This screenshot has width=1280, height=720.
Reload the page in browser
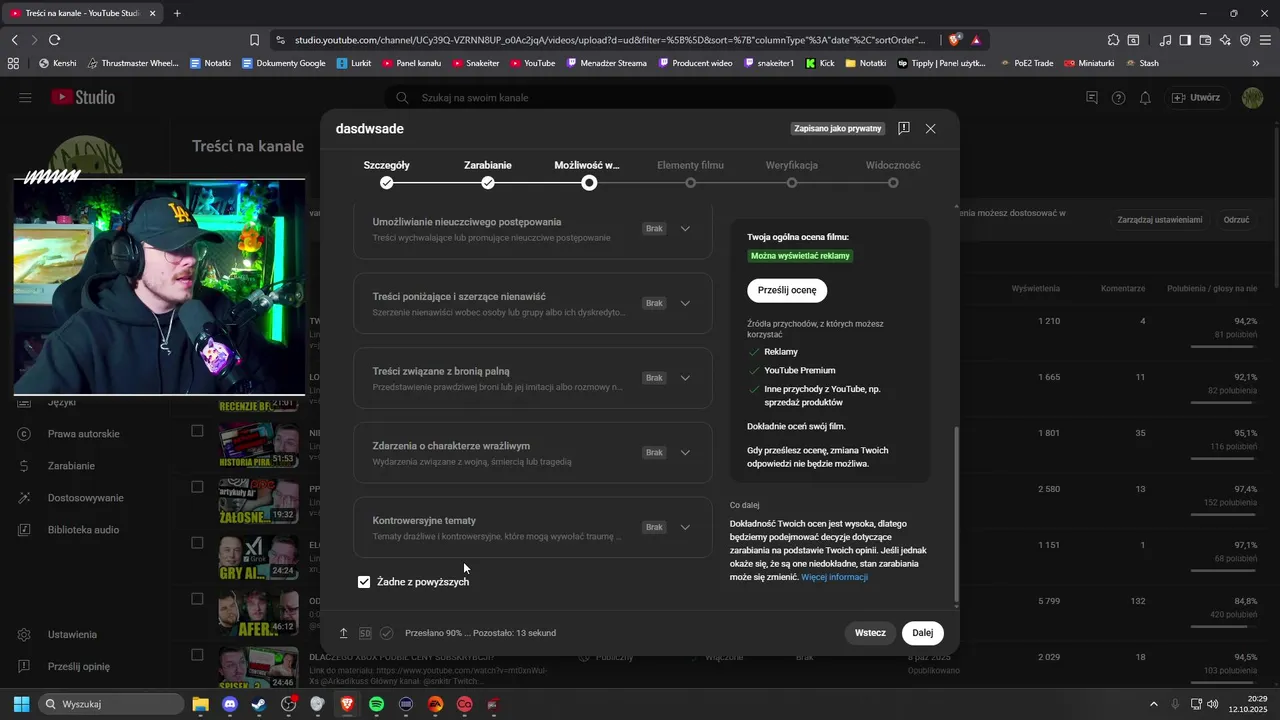54,40
